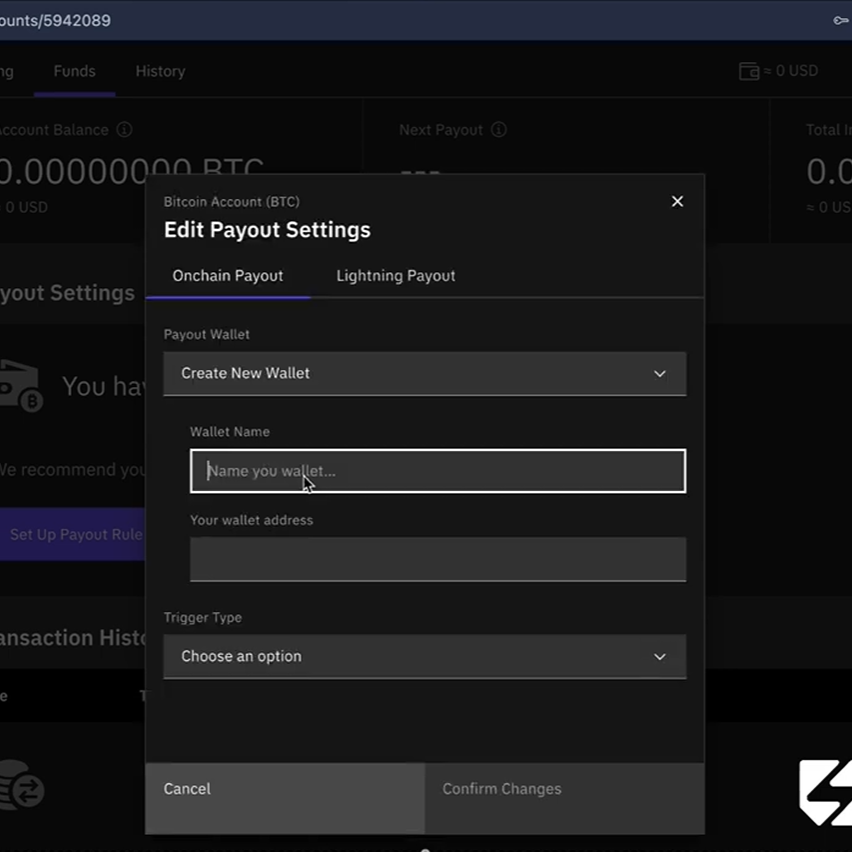
Task: Switch to the Lightning Payout tab
Action: [395, 275]
